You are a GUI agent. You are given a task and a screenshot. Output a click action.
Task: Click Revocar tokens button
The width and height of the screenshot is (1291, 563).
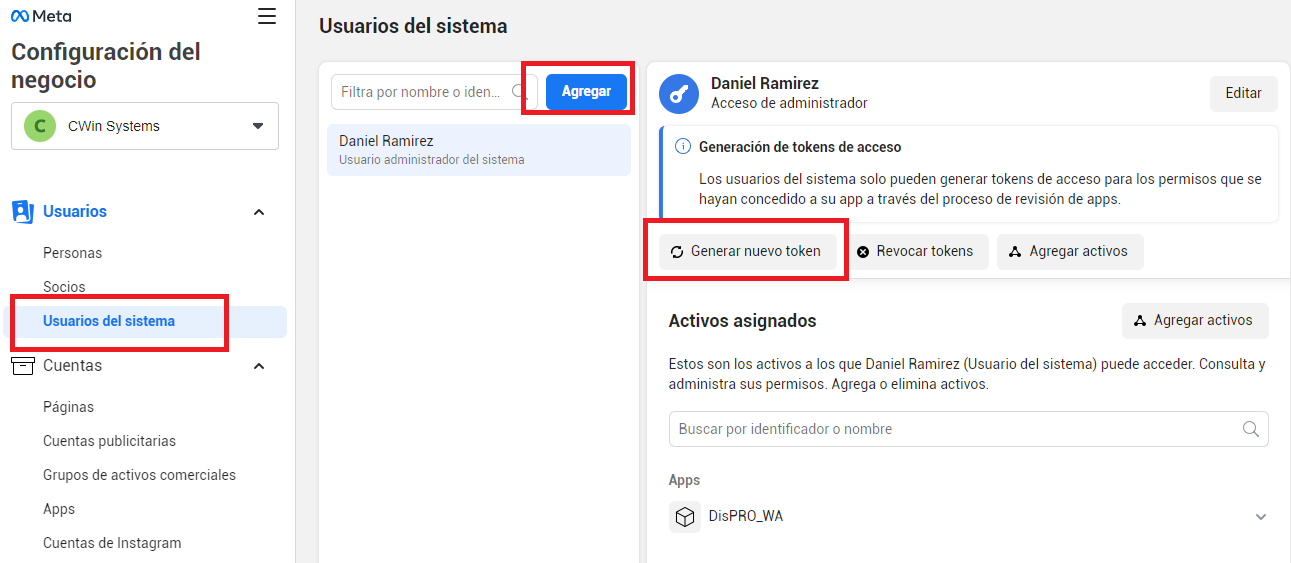pyautogui.click(x=914, y=252)
